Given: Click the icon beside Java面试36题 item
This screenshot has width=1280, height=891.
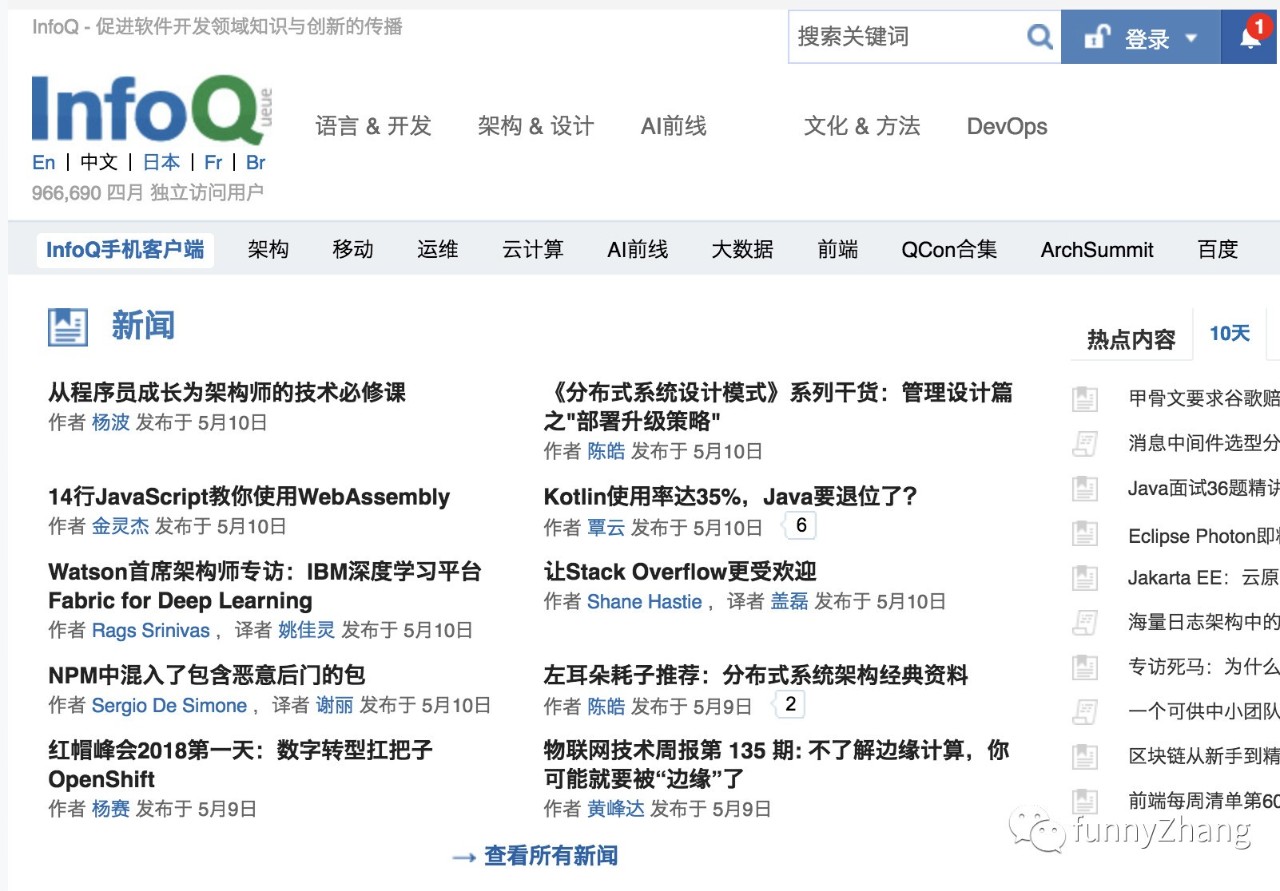Looking at the screenshot, I should tap(1085, 489).
